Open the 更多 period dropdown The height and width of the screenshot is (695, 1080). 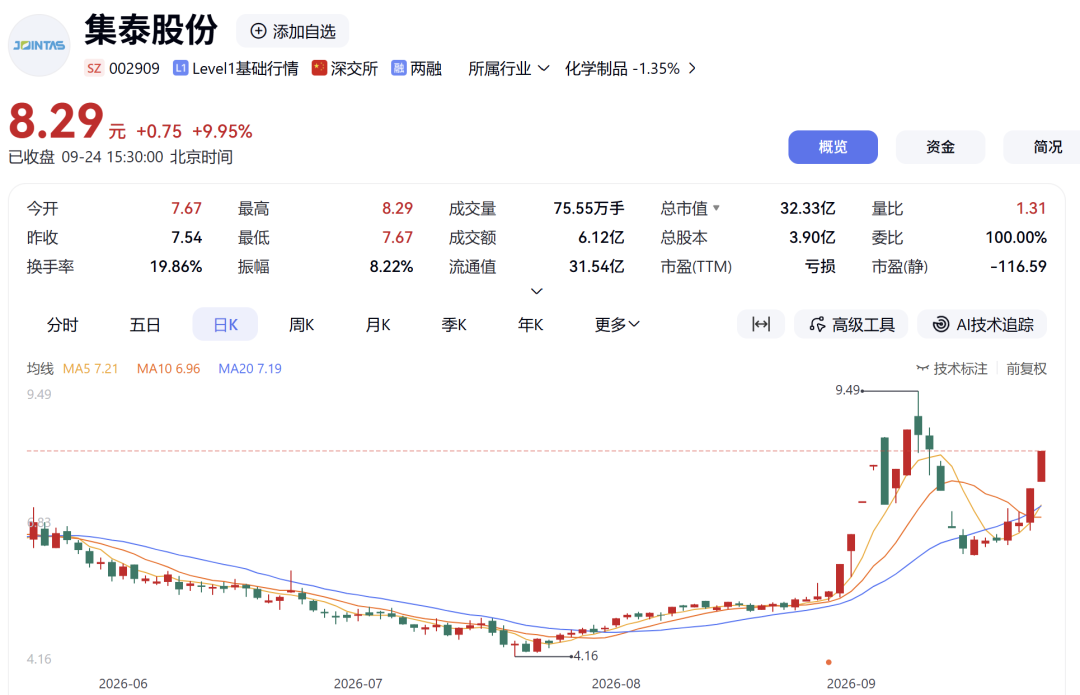(617, 324)
